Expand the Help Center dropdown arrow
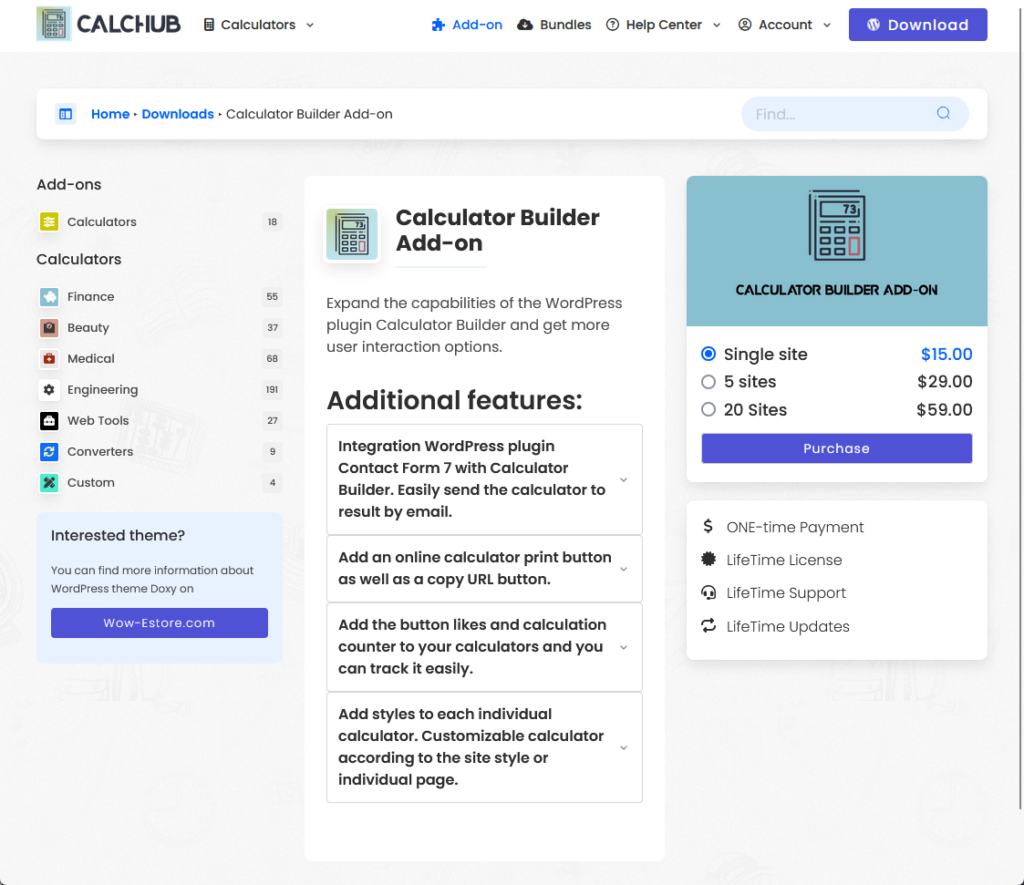Viewport: 1024px width, 885px height. pos(716,25)
